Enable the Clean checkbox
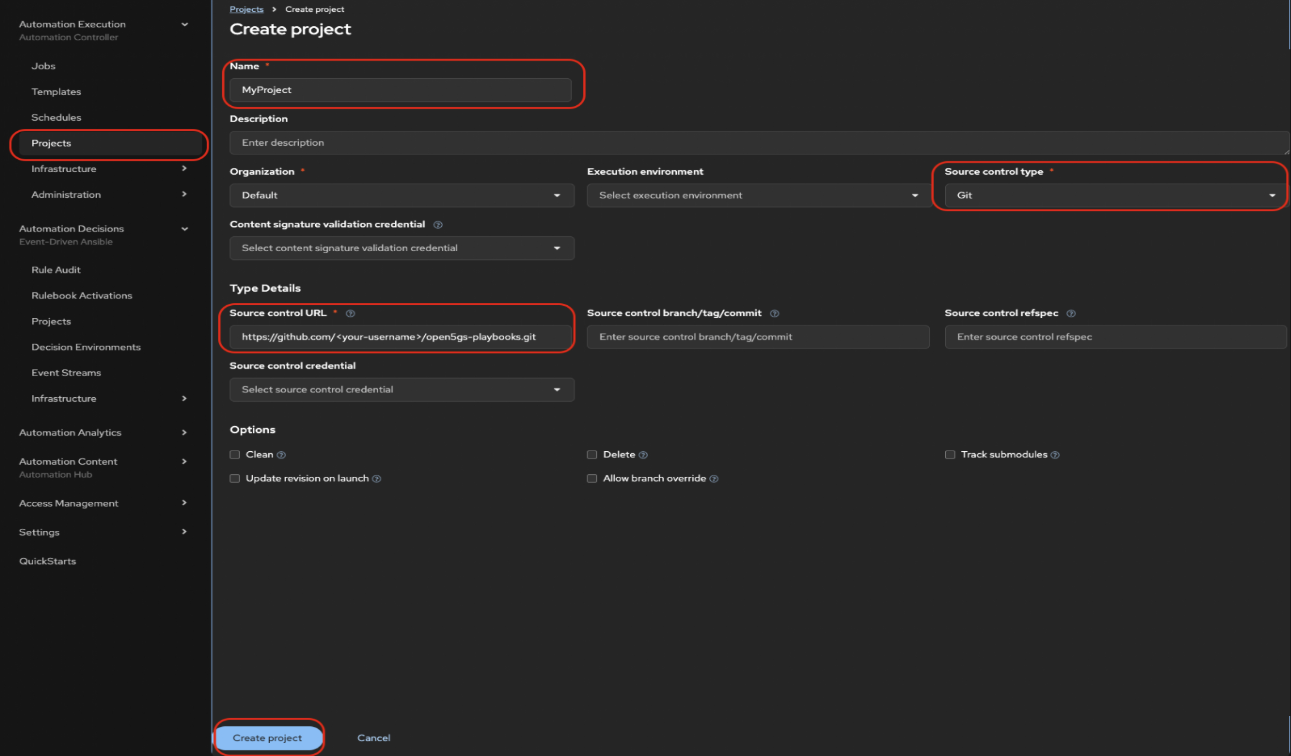Viewport: 1291px width, 756px height. pos(235,455)
